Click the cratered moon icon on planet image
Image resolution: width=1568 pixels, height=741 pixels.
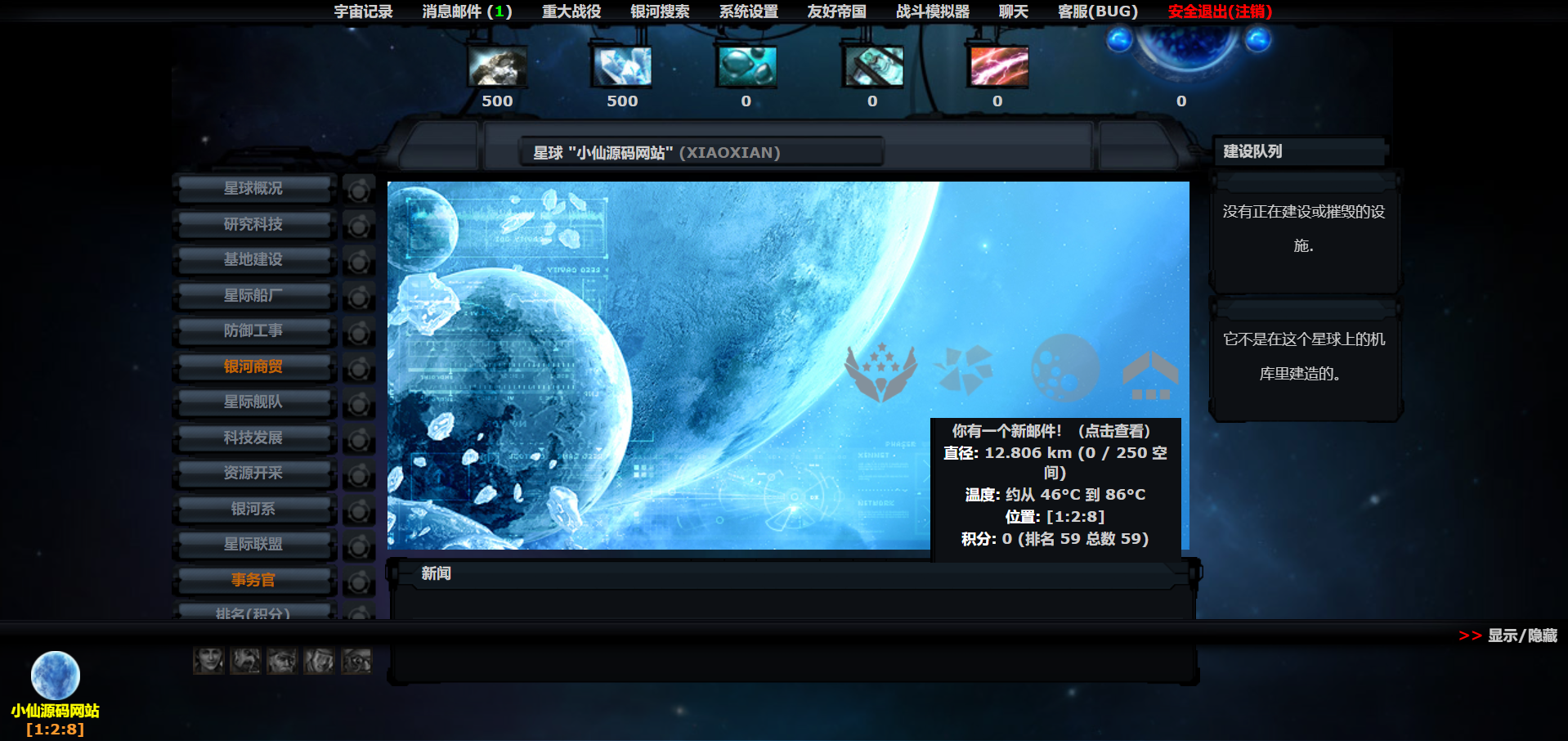click(1064, 368)
